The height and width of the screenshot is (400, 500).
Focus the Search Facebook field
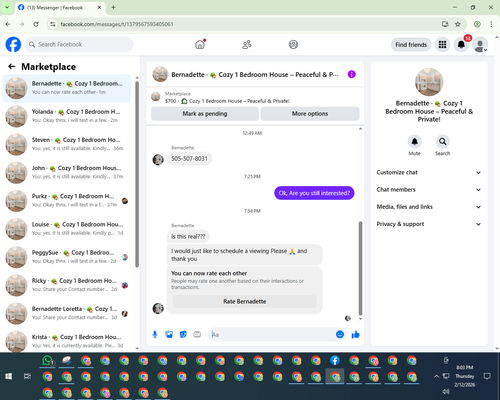click(79, 44)
